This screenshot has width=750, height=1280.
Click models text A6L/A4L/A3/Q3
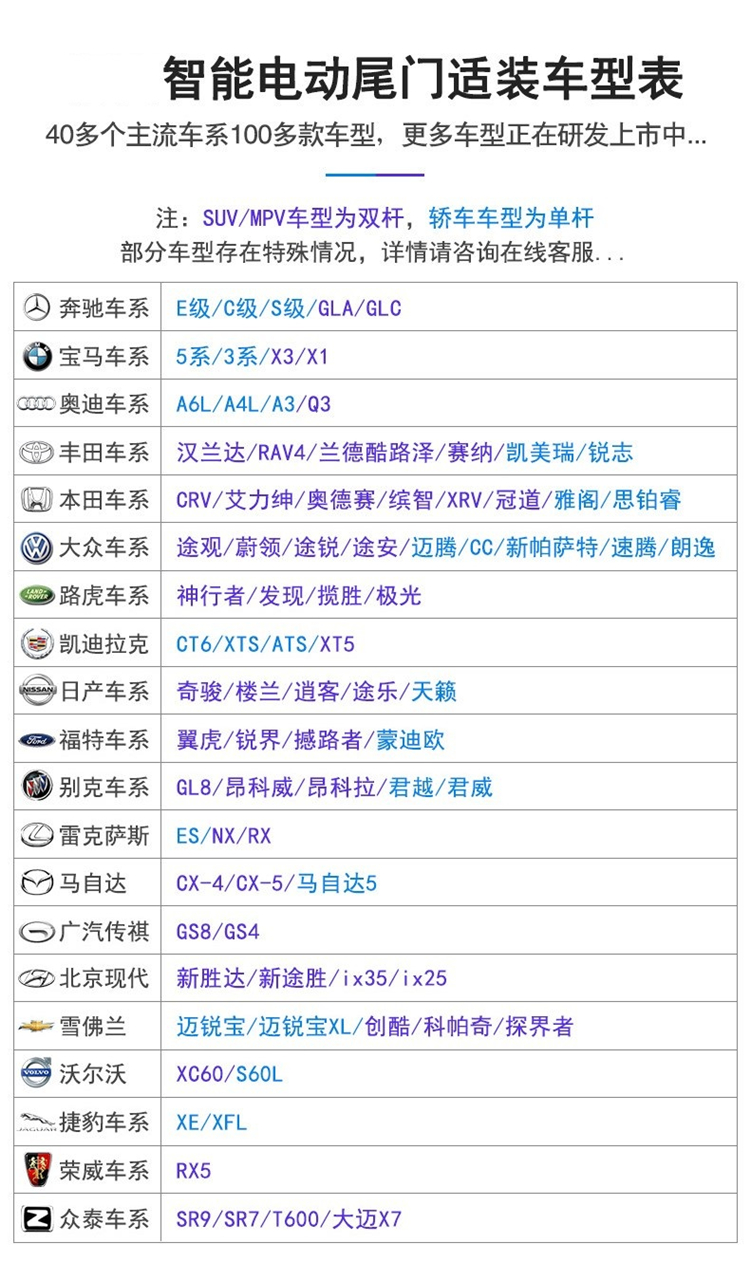[x=253, y=404]
